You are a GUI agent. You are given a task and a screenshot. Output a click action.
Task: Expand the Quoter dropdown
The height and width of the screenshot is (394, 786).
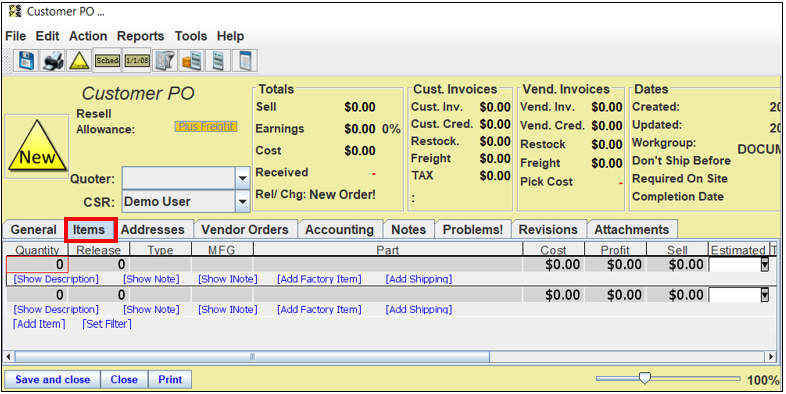click(243, 178)
